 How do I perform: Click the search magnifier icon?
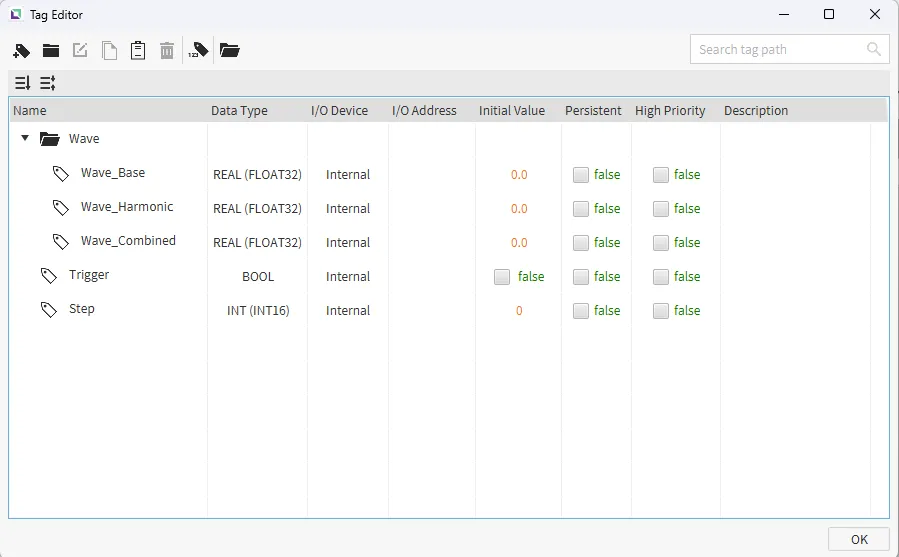pyautogui.click(x=874, y=49)
